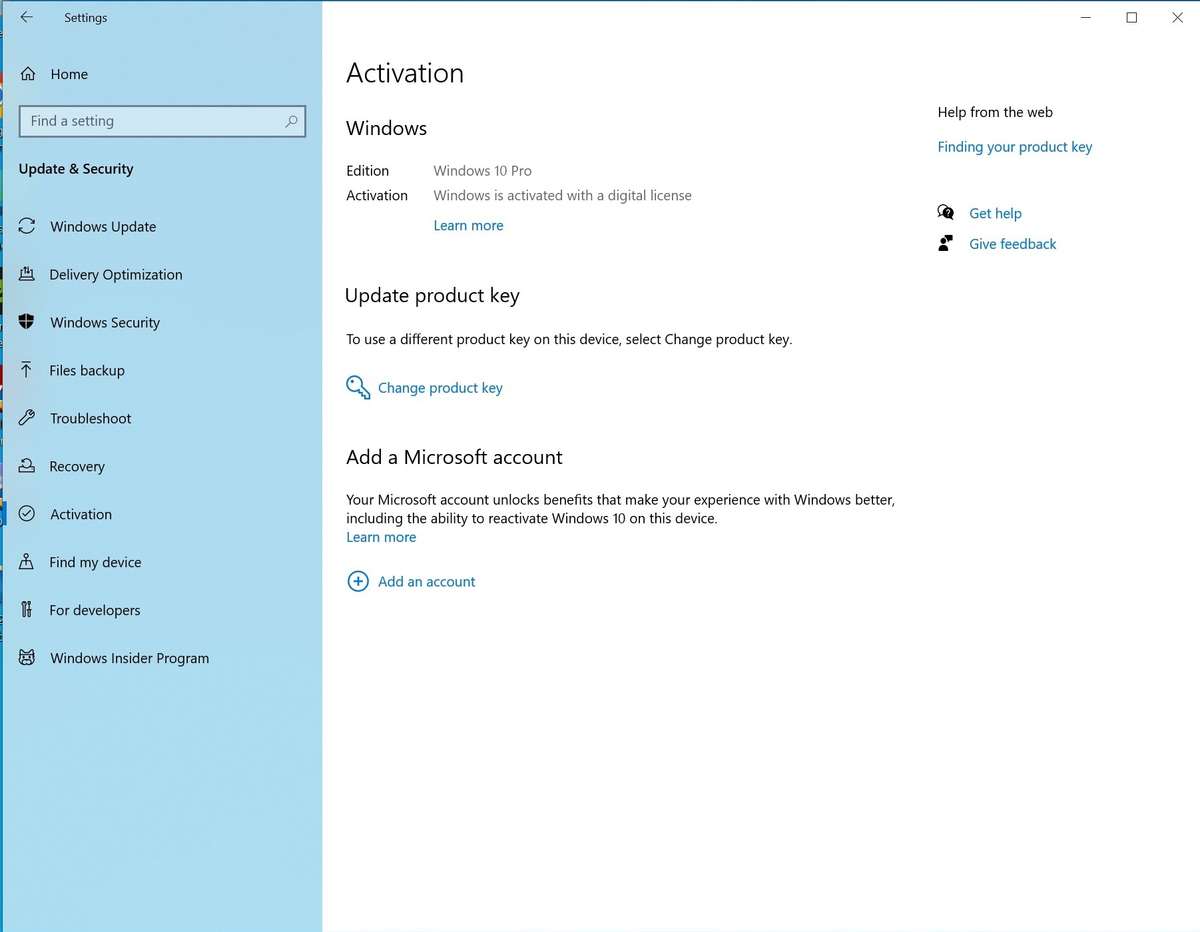Click Learn more under Add a Microsoft account
The height and width of the screenshot is (932, 1200).
[381, 537]
